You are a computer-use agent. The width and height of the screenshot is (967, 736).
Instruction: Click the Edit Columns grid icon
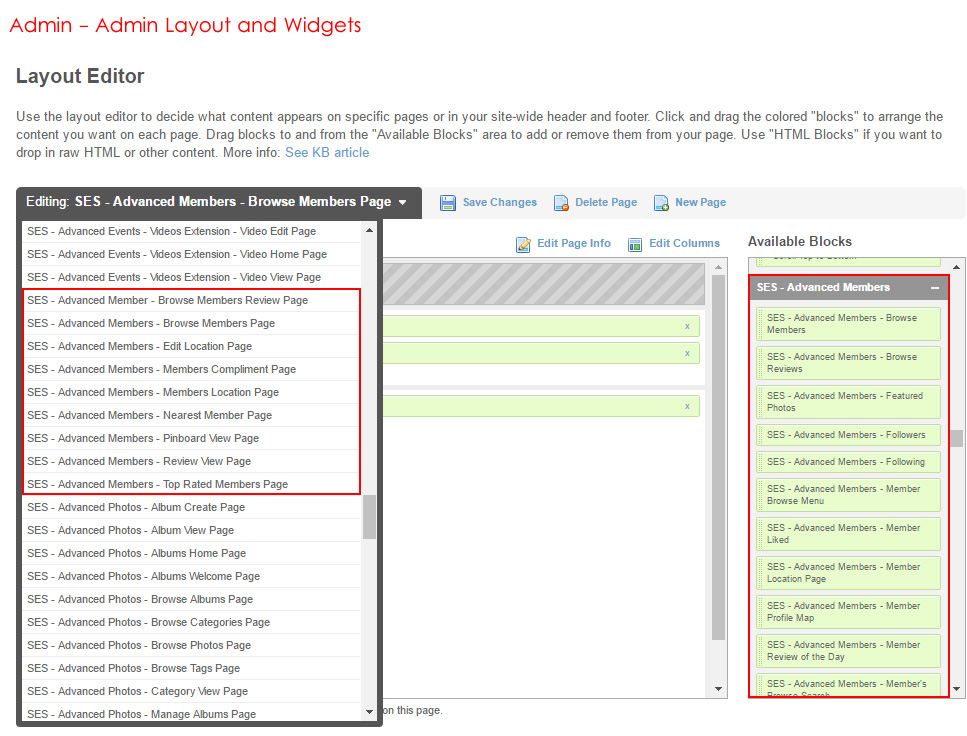point(635,244)
